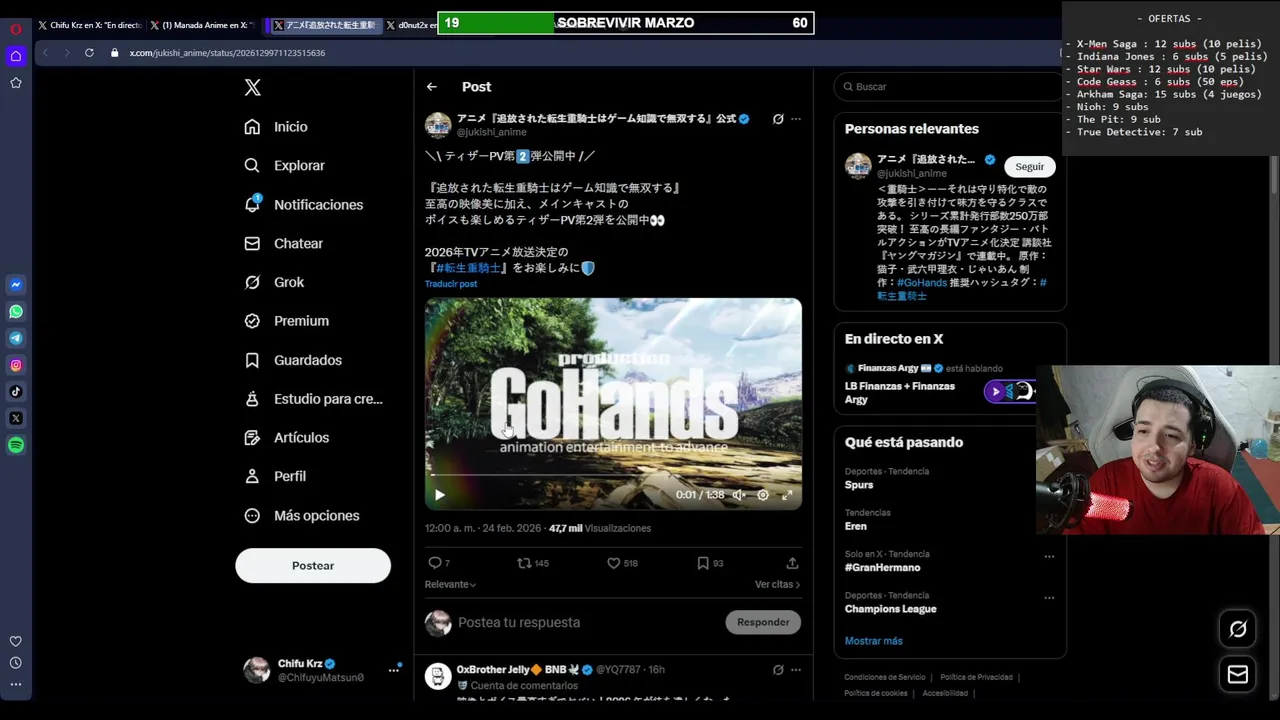This screenshot has width=1280, height=720.
Task: Open Premium page
Action: (287, 321)
